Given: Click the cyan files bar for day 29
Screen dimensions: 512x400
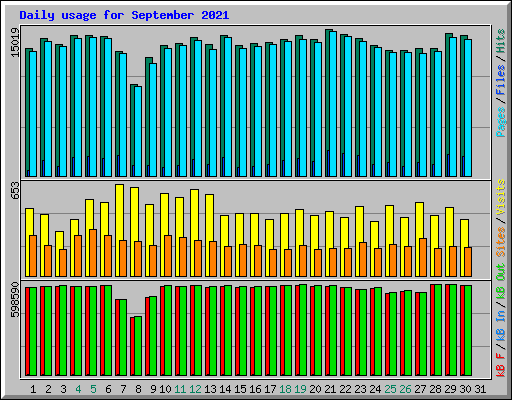Looking at the screenshot, I should [453, 107].
